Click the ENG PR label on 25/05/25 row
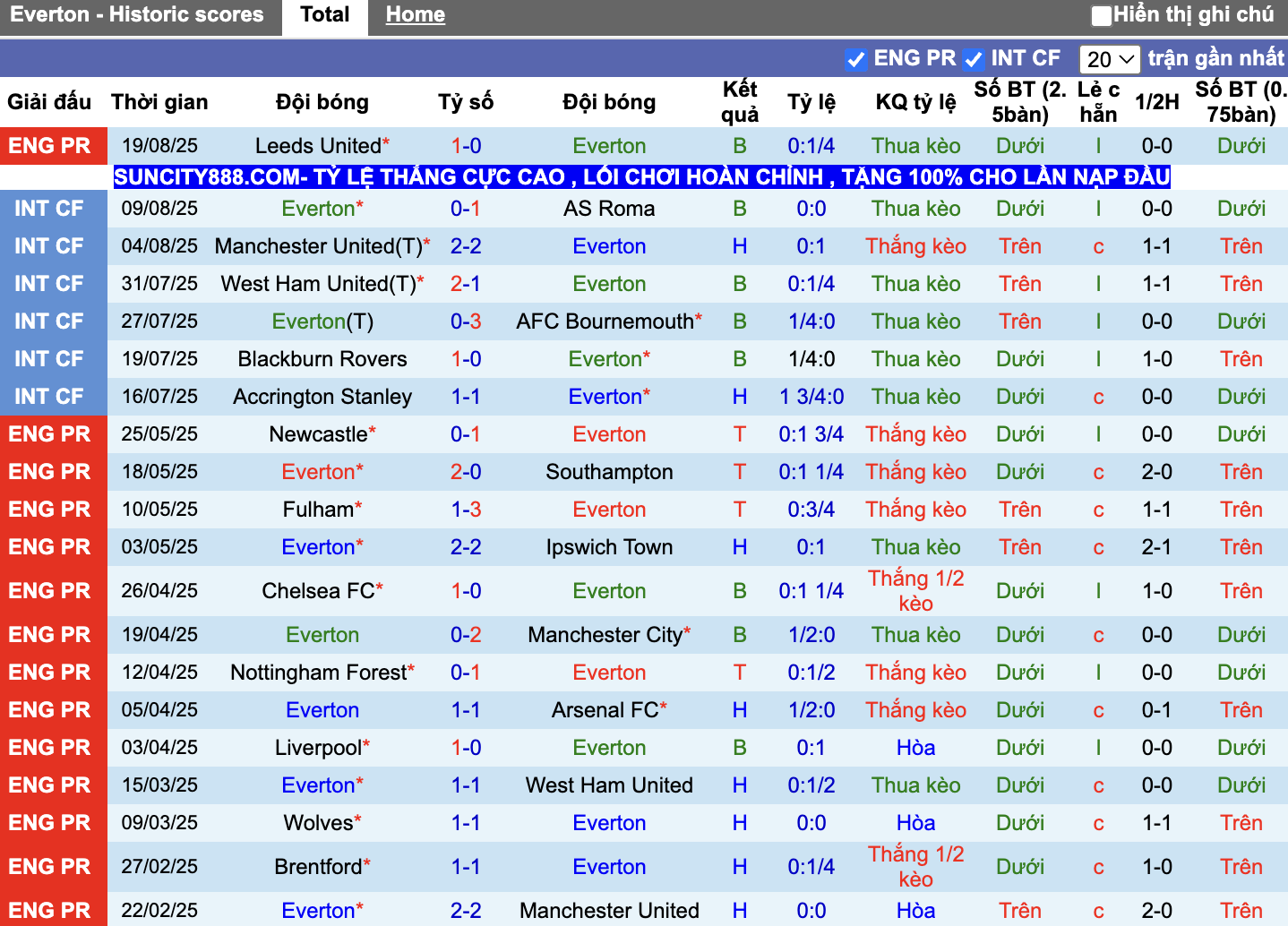 coord(50,434)
